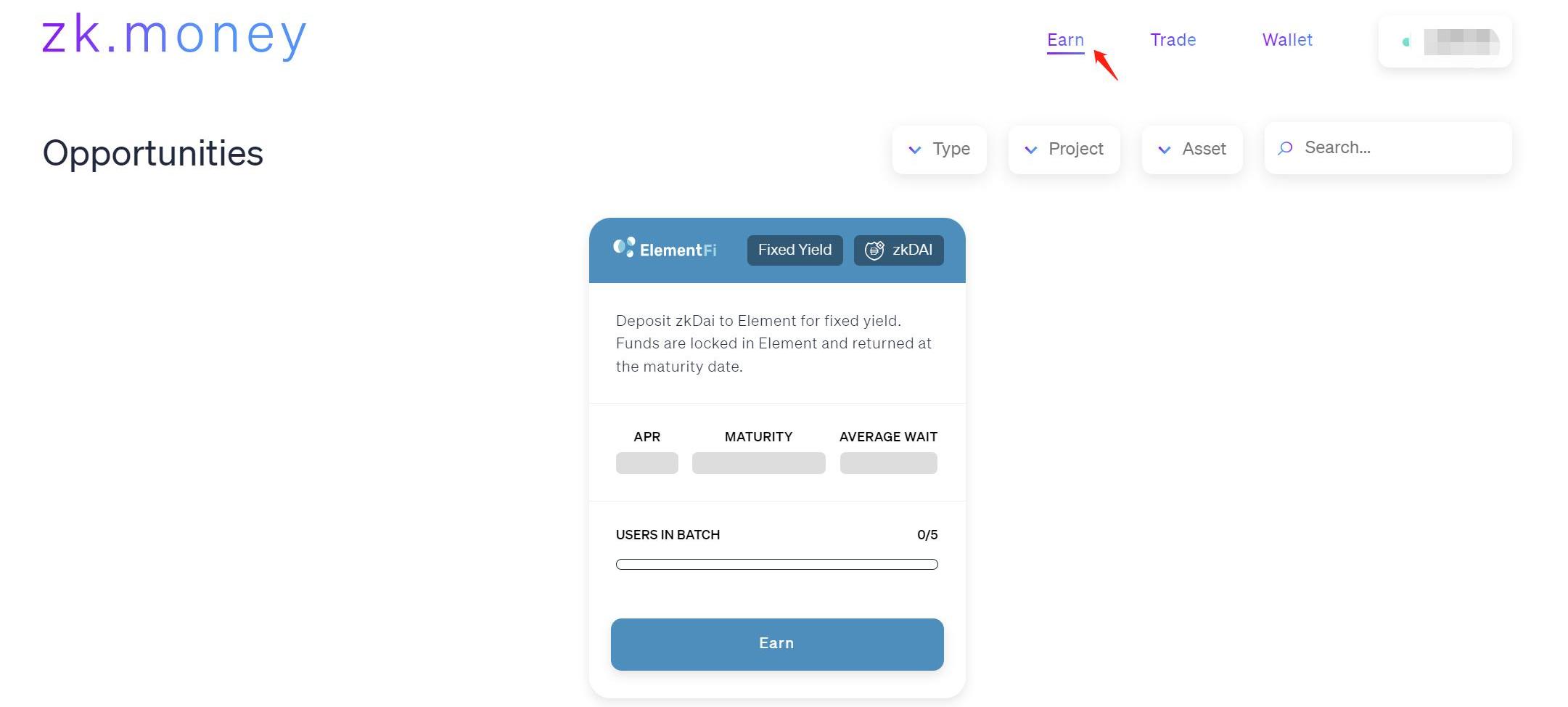Switch to the Trade tab
Image resolution: width=1568 pixels, height=707 pixels.
click(1173, 40)
